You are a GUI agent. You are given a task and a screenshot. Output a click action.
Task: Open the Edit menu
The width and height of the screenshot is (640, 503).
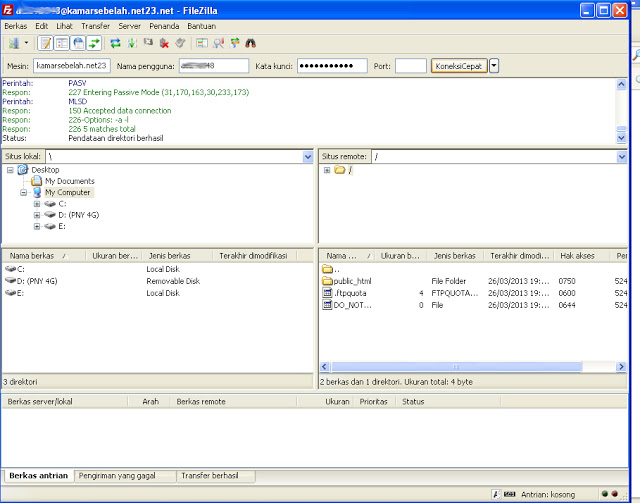(x=42, y=26)
